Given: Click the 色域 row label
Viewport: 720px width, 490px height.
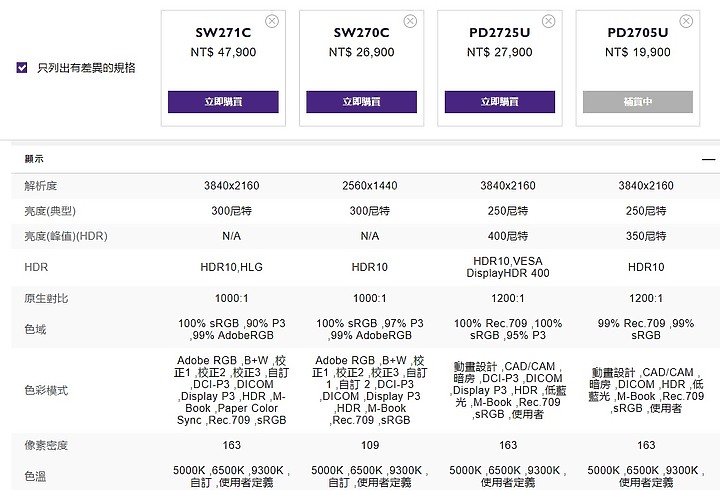Looking at the screenshot, I should (x=35, y=329).
